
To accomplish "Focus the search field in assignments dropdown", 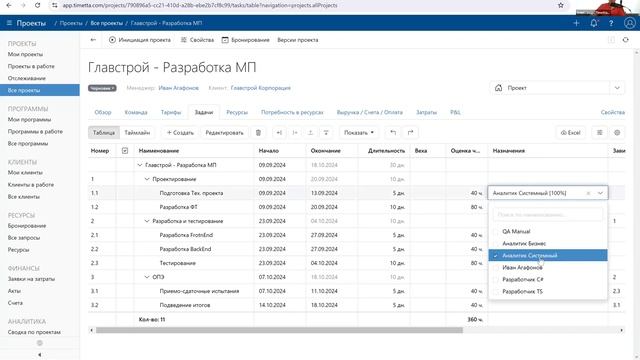I will (548, 215).
